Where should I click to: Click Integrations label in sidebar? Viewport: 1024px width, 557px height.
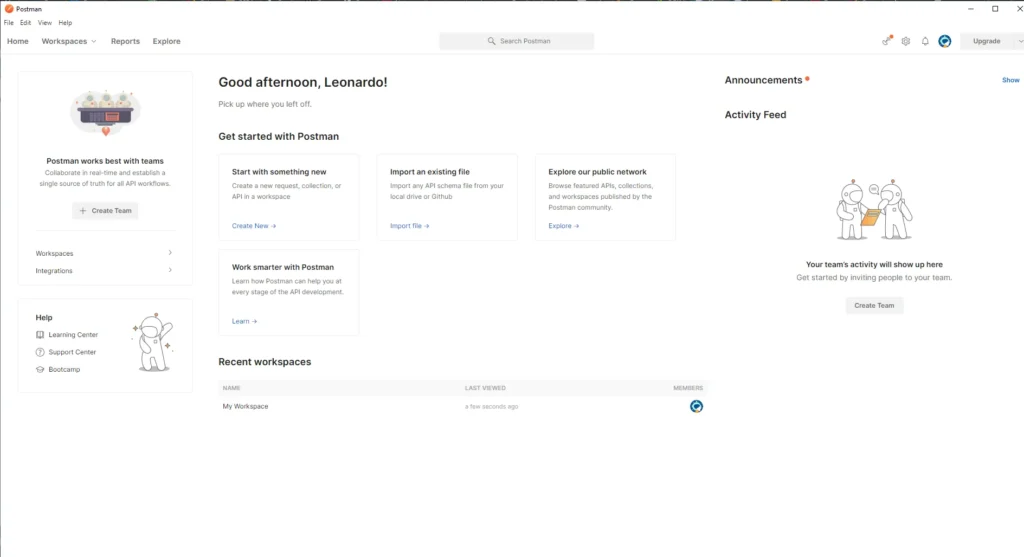[x=54, y=270]
